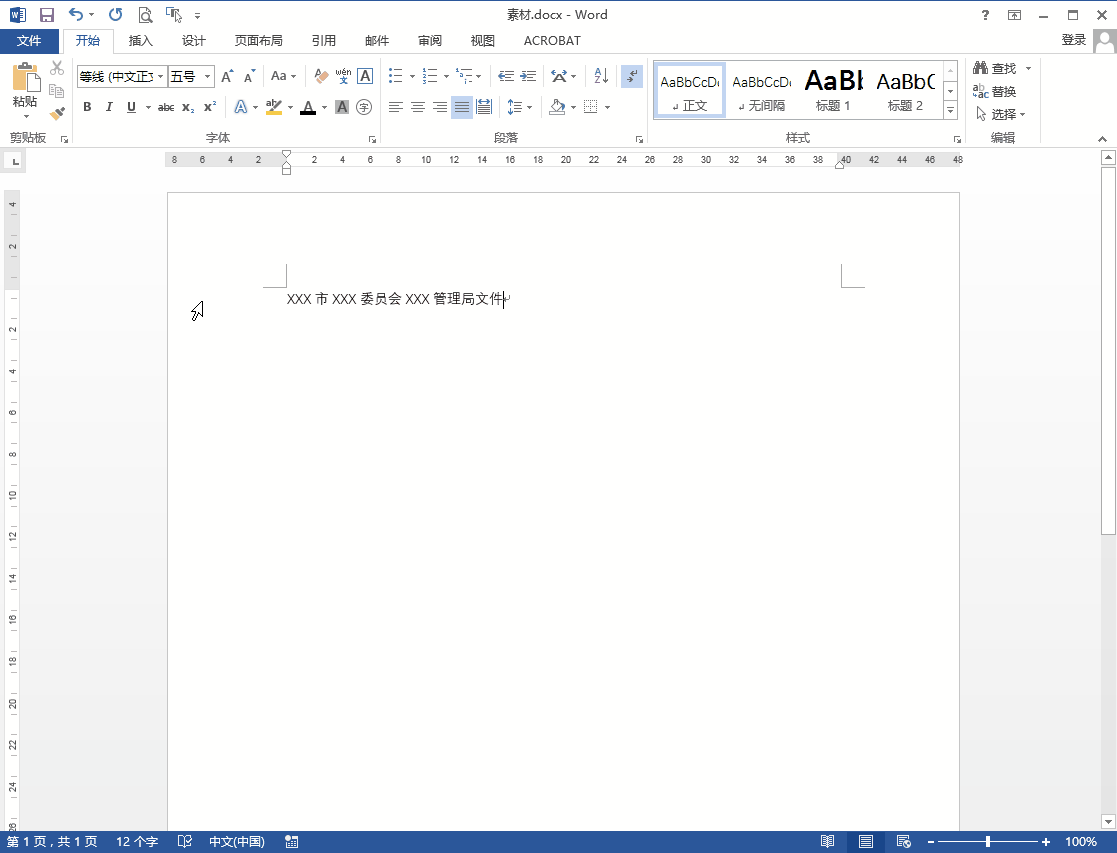1117x853 pixels.
Task: Toggle Italic formatting
Action: [x=109, y=107]
